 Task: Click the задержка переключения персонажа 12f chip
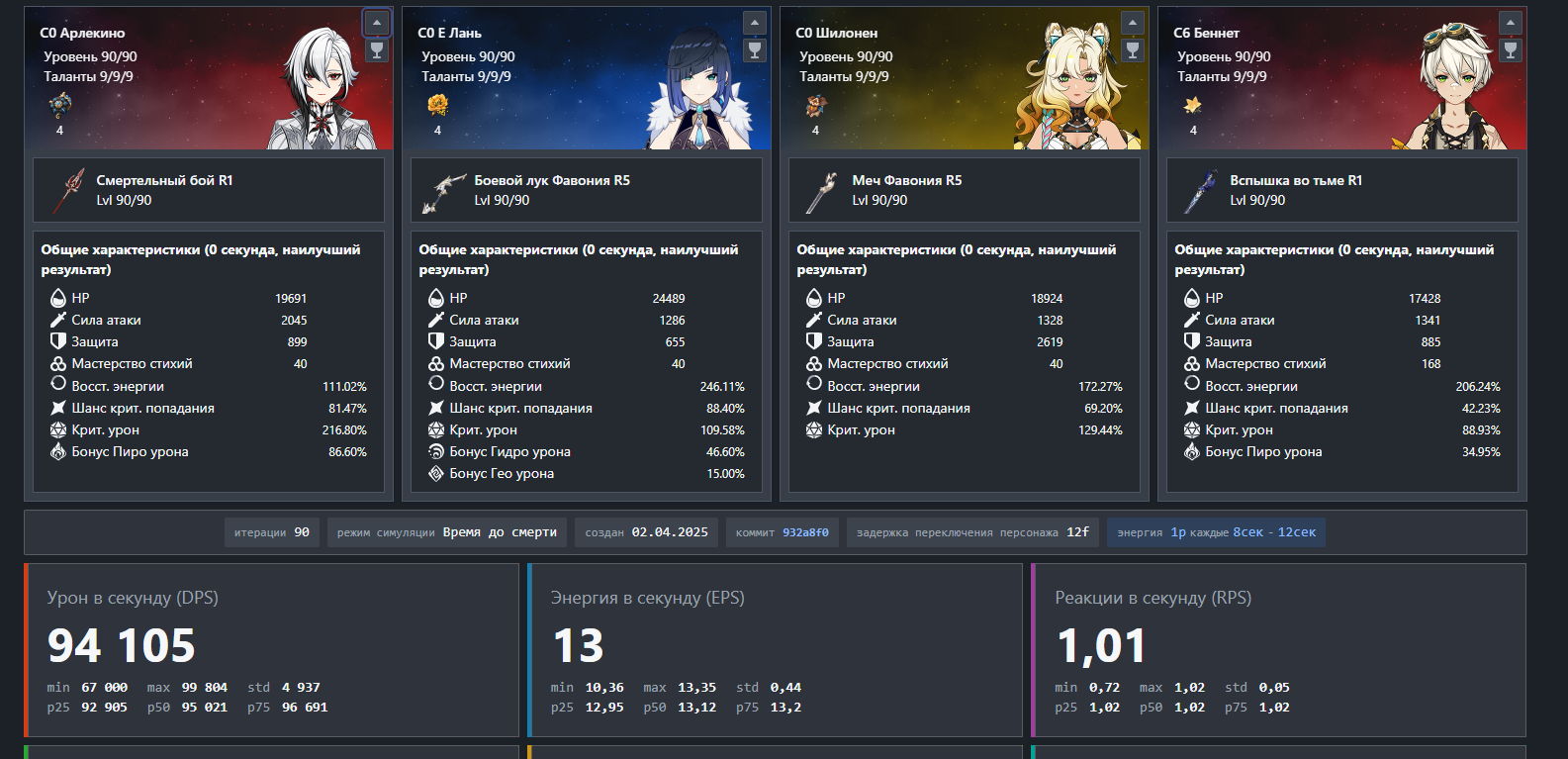972,532
